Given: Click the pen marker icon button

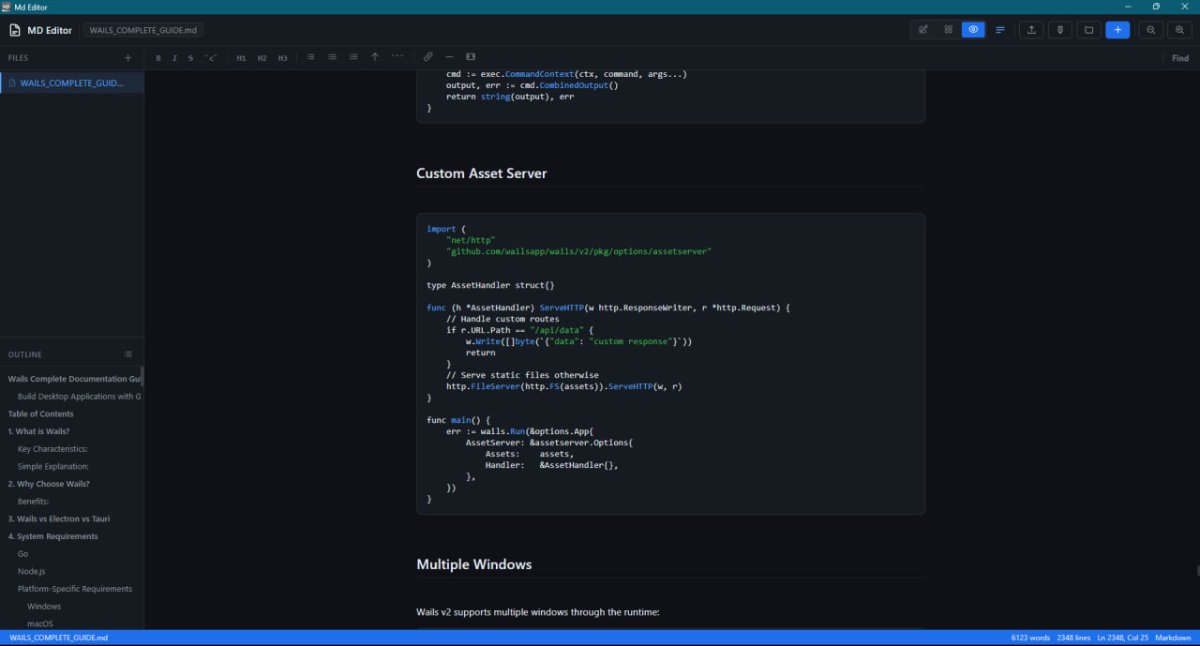Looking at the screenshot, I should pyautogui.click(x=1060, y=30).
